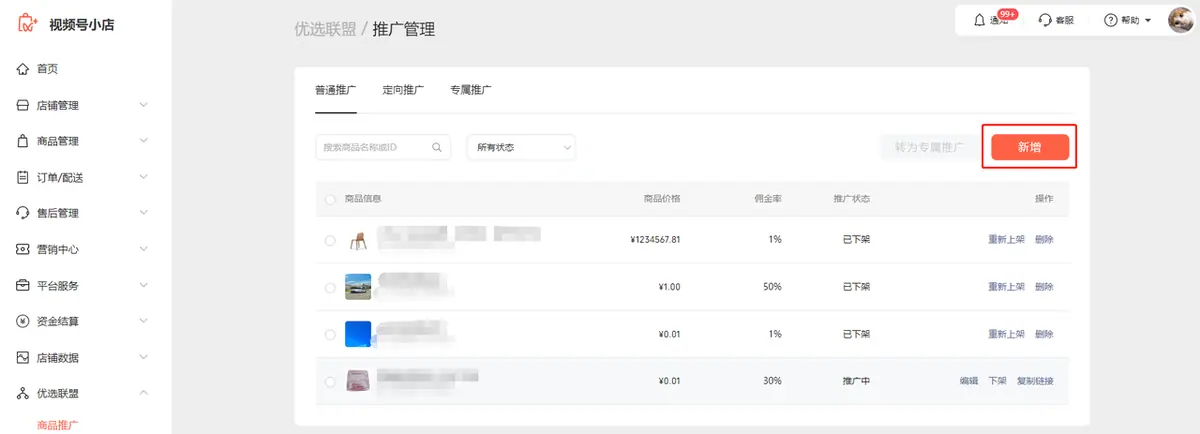
Task: Click the 优选联盟 breadcrumb link
Action: click(x=325, y=30)
